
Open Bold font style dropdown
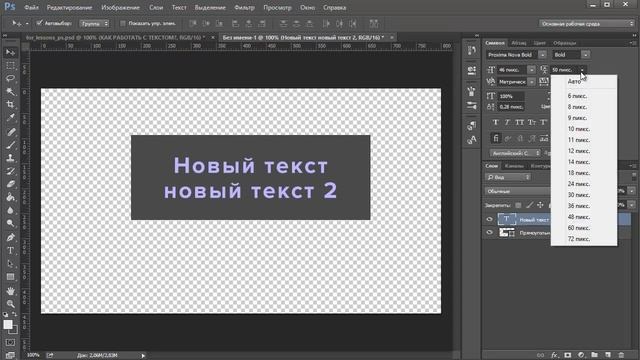click(585, 55)
